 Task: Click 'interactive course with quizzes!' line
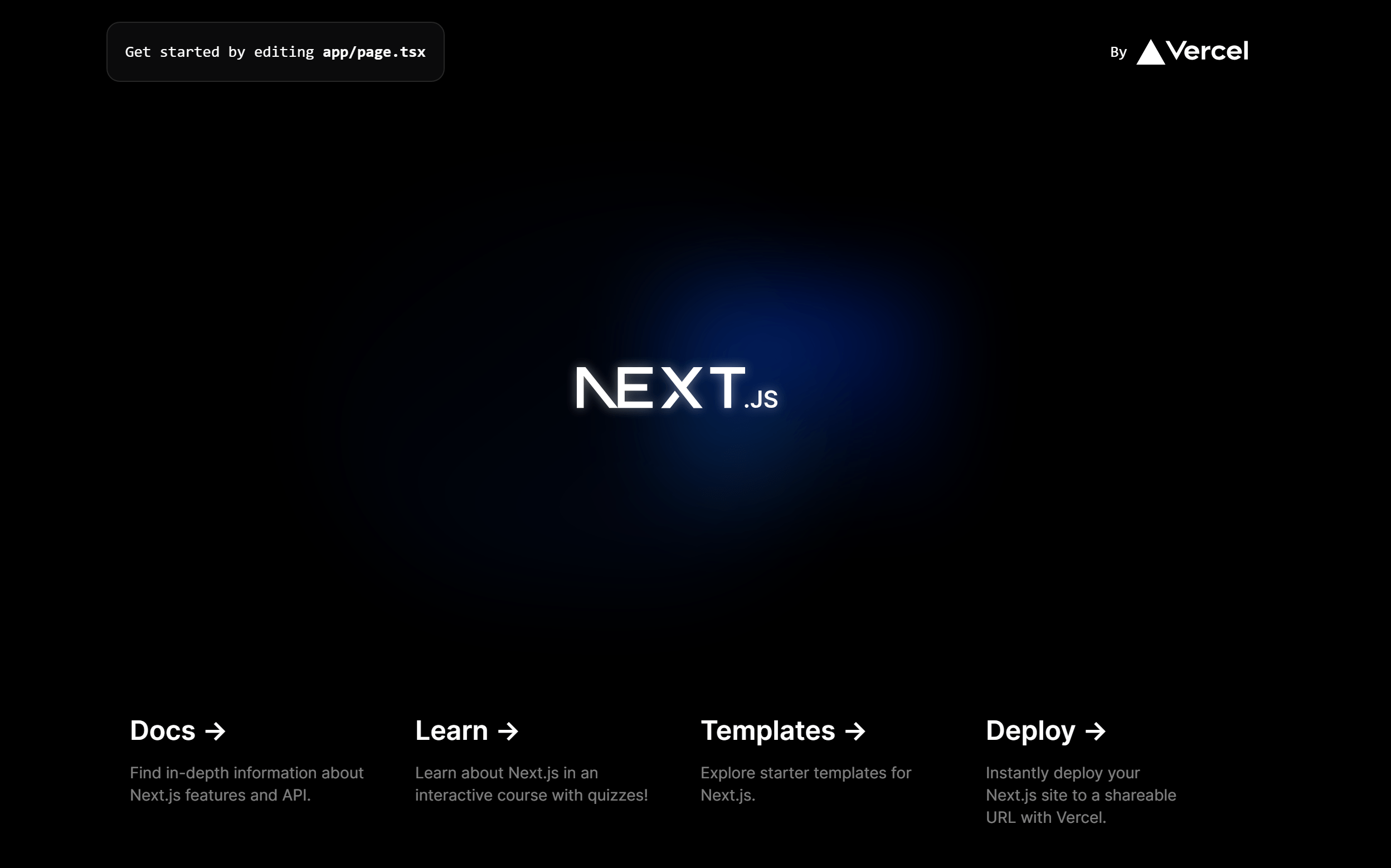click(x=532, y=795)
